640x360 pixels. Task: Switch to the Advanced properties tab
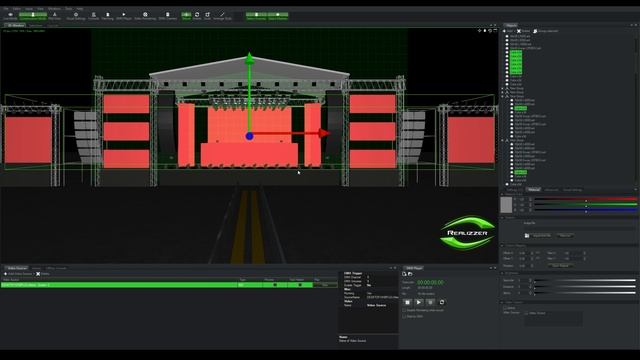click(551, 190)
